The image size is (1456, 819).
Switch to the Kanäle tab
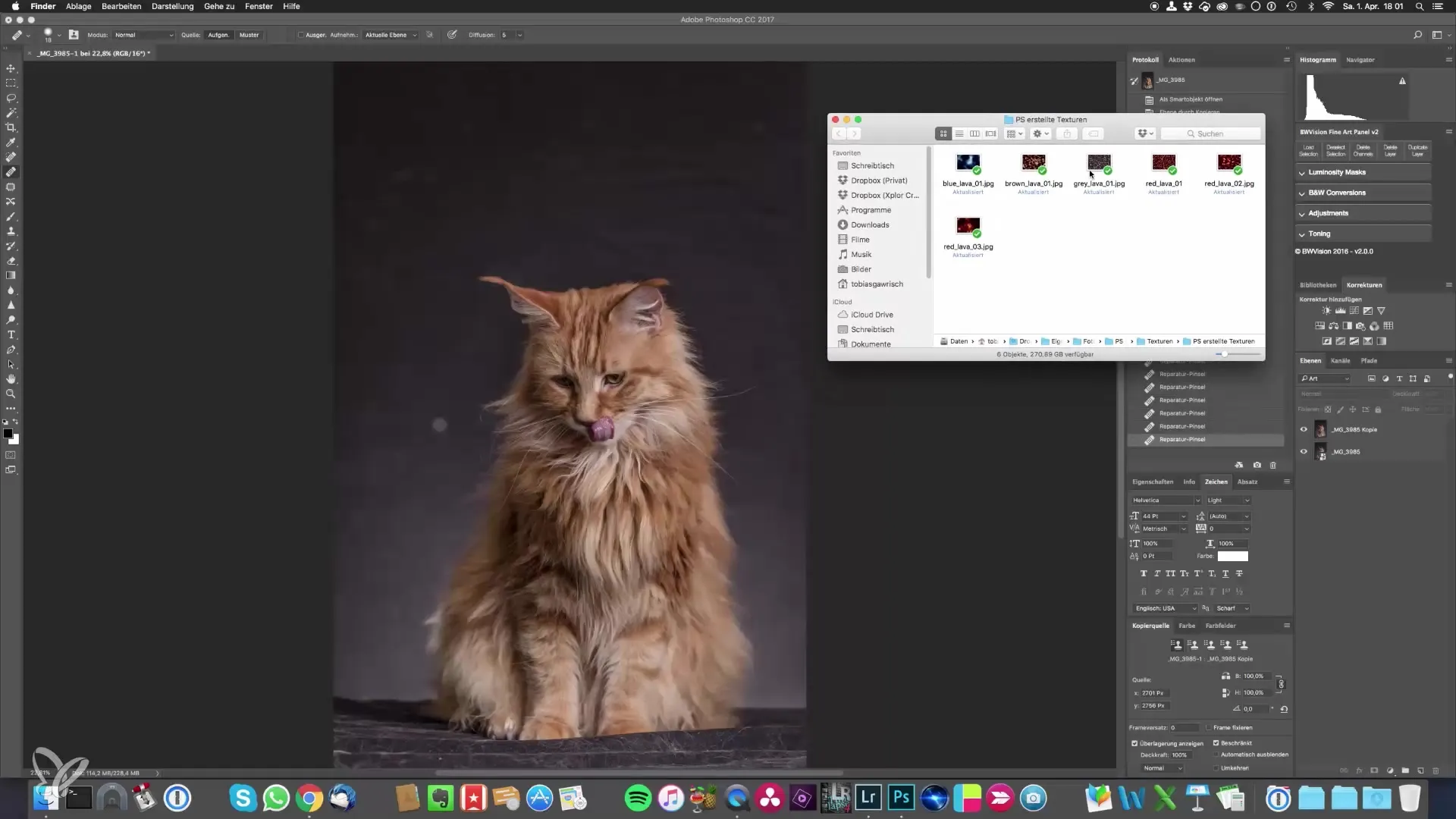[1340, 360]
